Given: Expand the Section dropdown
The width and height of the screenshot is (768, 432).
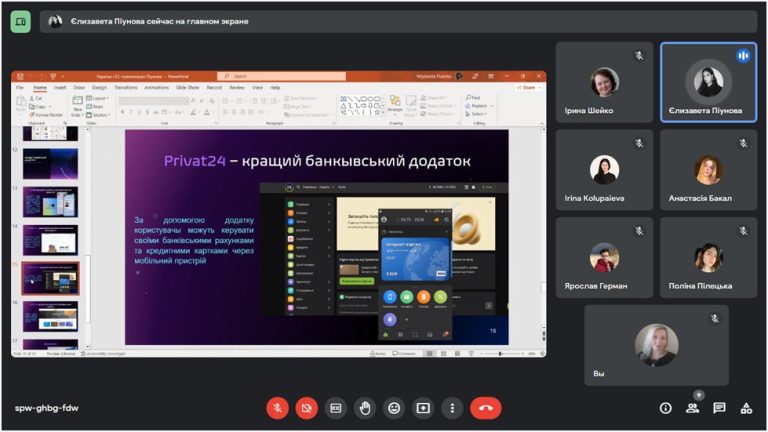Looking at the screenshot, I should [x=98, y=115].
